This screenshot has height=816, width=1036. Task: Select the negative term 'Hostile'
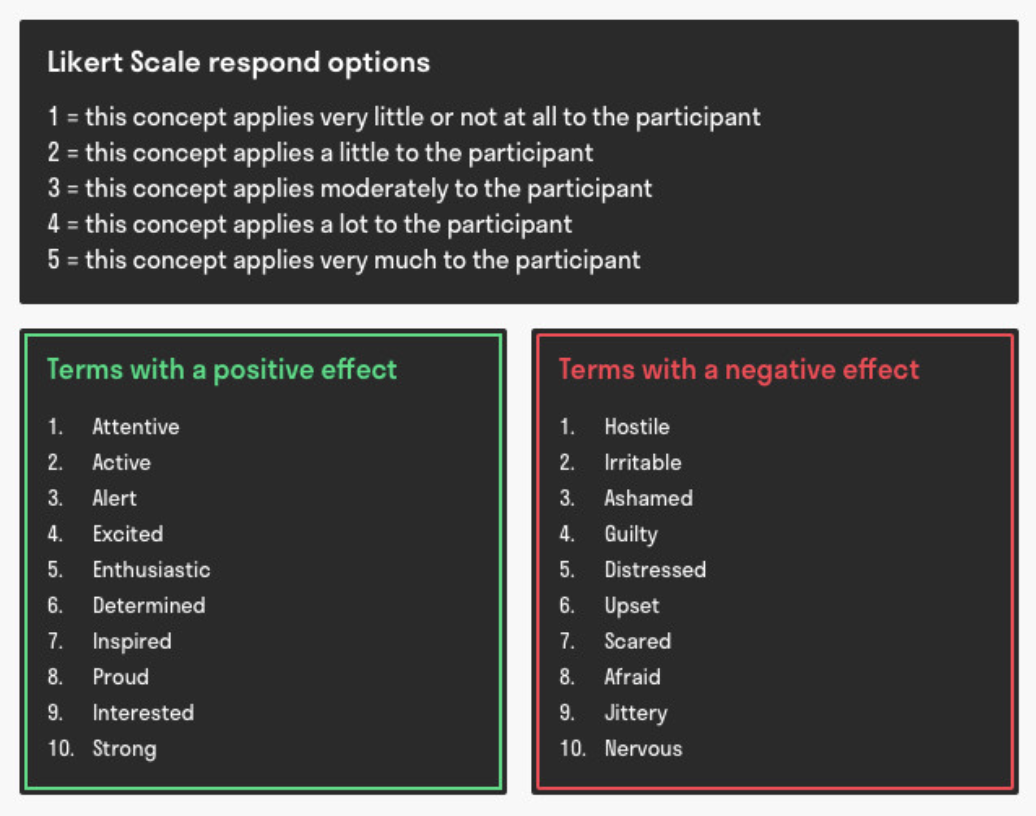click(637, 427)
